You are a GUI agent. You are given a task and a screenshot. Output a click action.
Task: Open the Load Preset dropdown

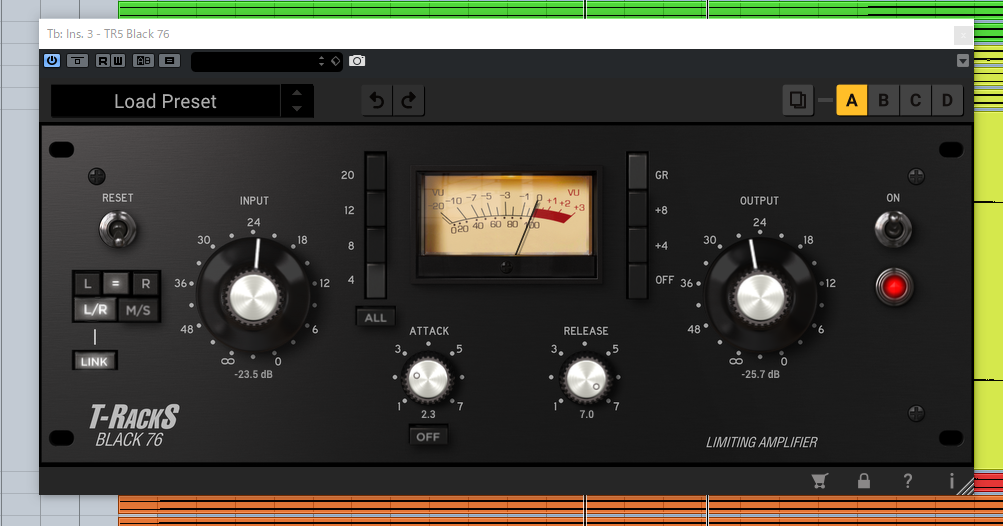click(166, 101)
